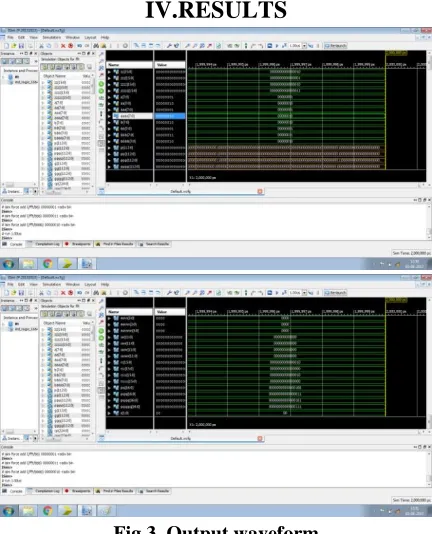Click Chrome icon on upper Windows taskbar
The width and height of the screenshot is (432, 534).
48,264
